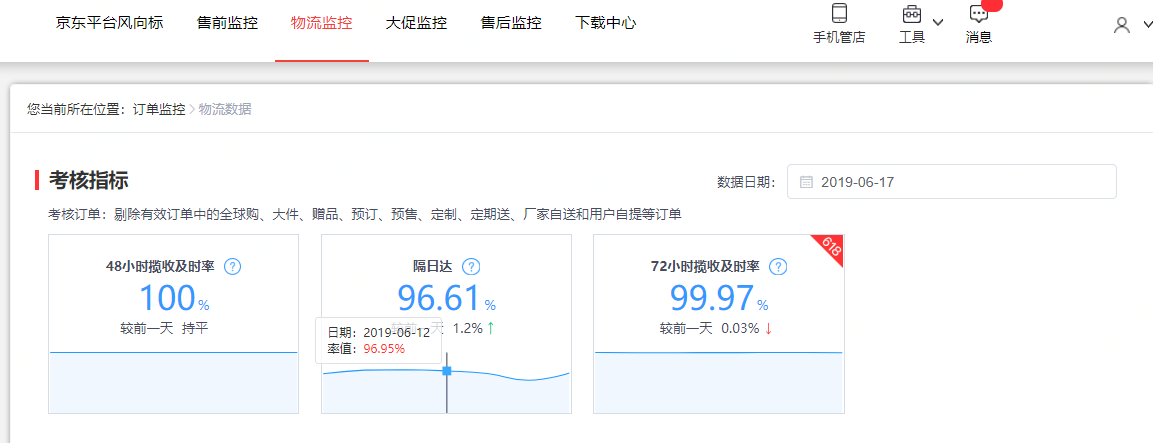Open the 手机管店 phone icon
This screenshot has width=1153, height=443.
coord(839,14)
